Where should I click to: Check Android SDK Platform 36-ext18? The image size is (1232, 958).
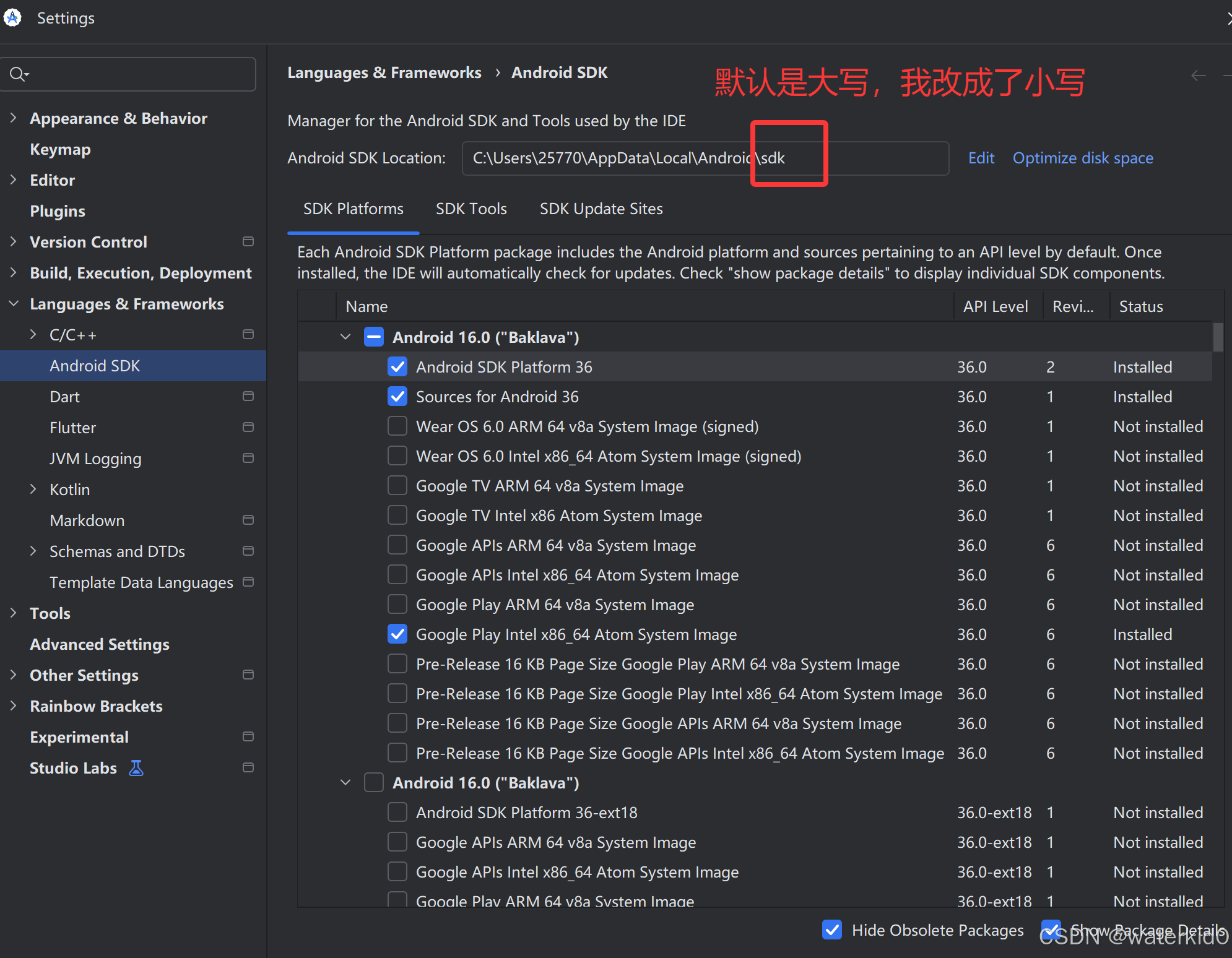tap(397, 813)
